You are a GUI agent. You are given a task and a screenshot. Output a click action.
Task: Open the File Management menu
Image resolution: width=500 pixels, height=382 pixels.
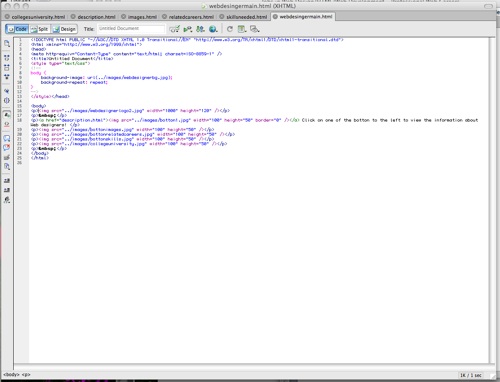point(200,29)
